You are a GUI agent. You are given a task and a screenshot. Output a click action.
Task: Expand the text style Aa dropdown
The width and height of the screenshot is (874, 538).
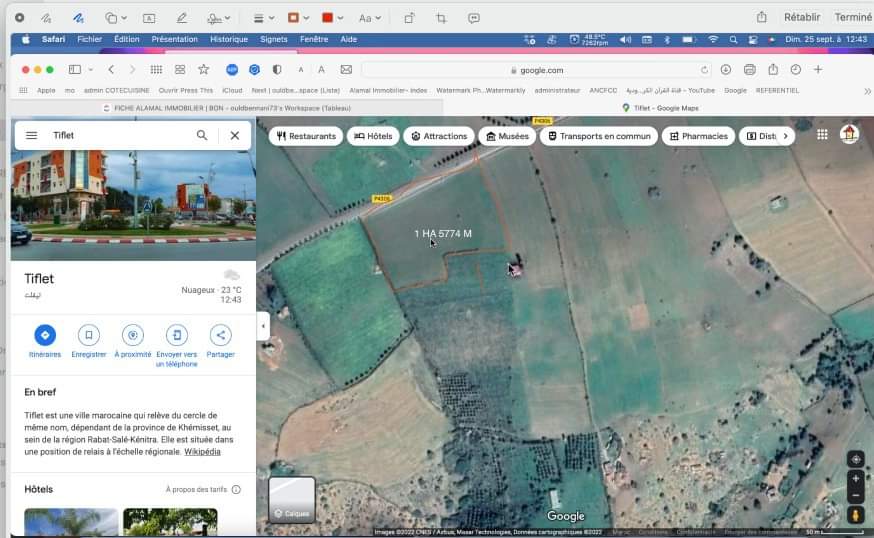point(369,18)
